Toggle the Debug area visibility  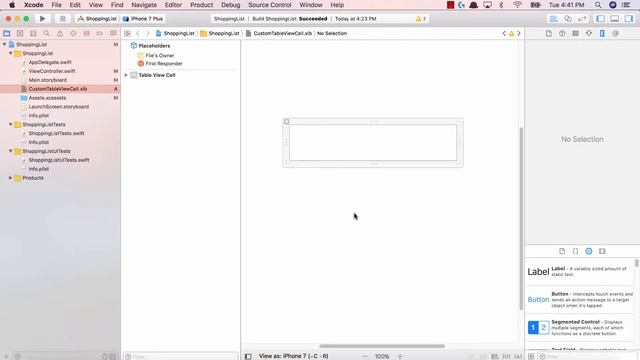(x=614, y=19)
